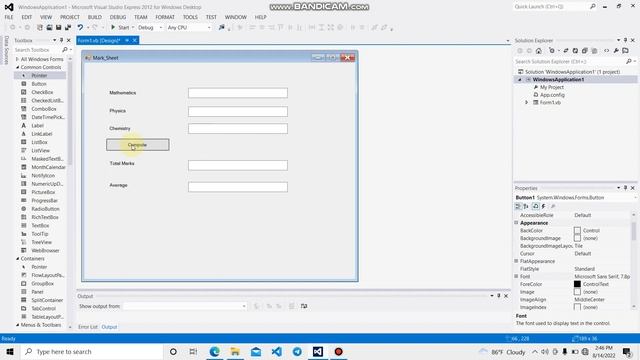Select the Button control in Toolbox
The image size is (640, 360).
[39, 84]
